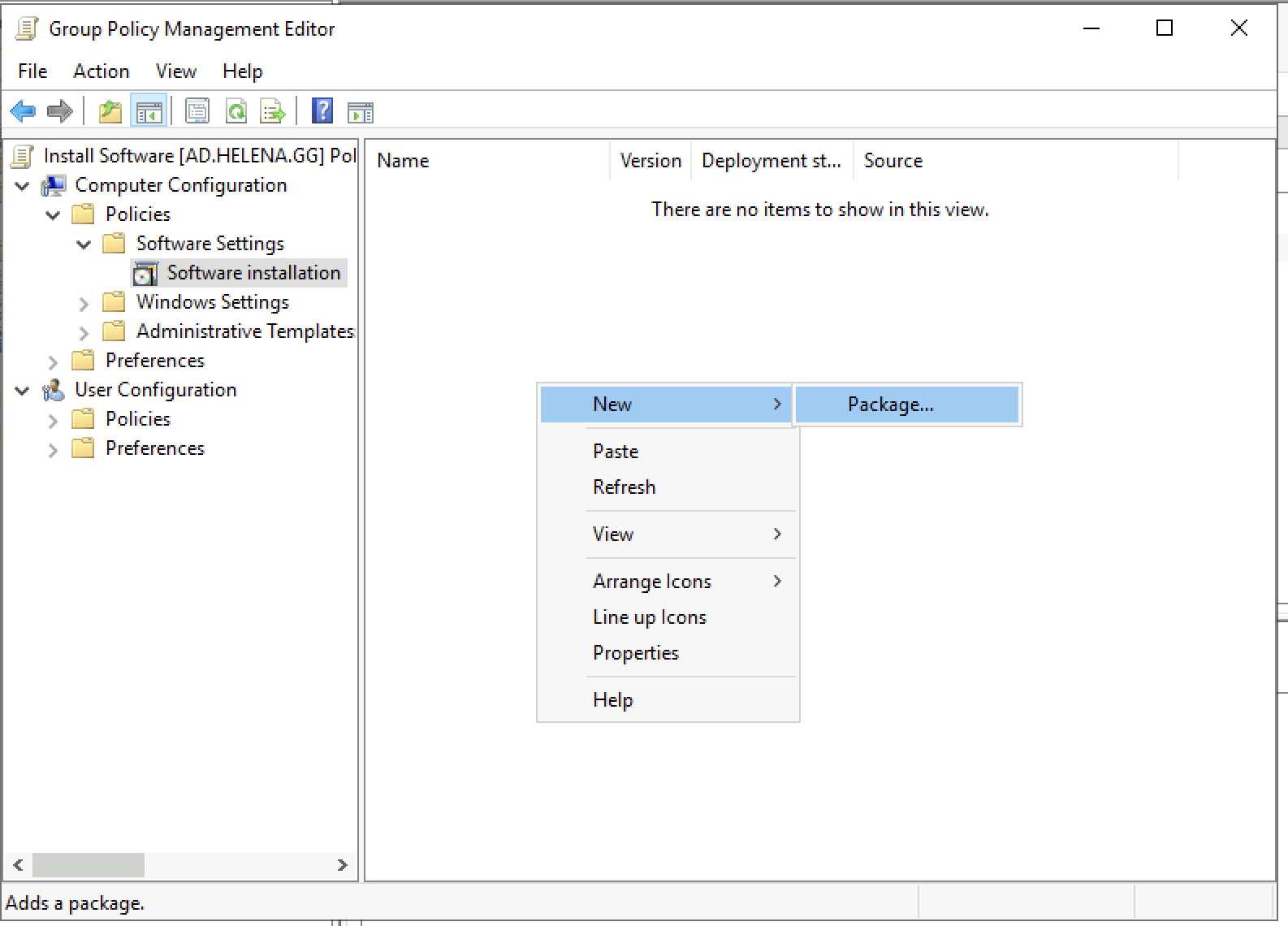The width and height of the screenshot is (1288, 926).
Task: Click the blue Back arrow in toolbar
Action: tap(24, 111)
